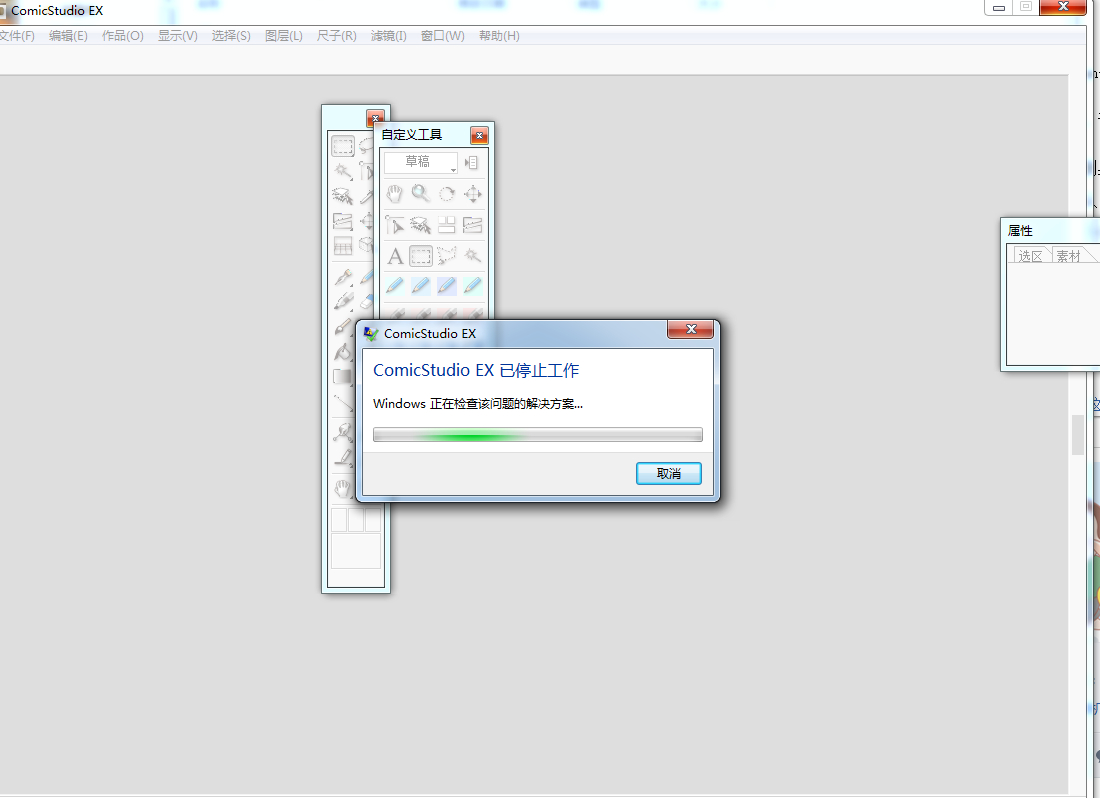The width and height of the screenshot is (1100, 798).
Task: Click the 取消 button in the crash dialog
Action: point(669,473)
